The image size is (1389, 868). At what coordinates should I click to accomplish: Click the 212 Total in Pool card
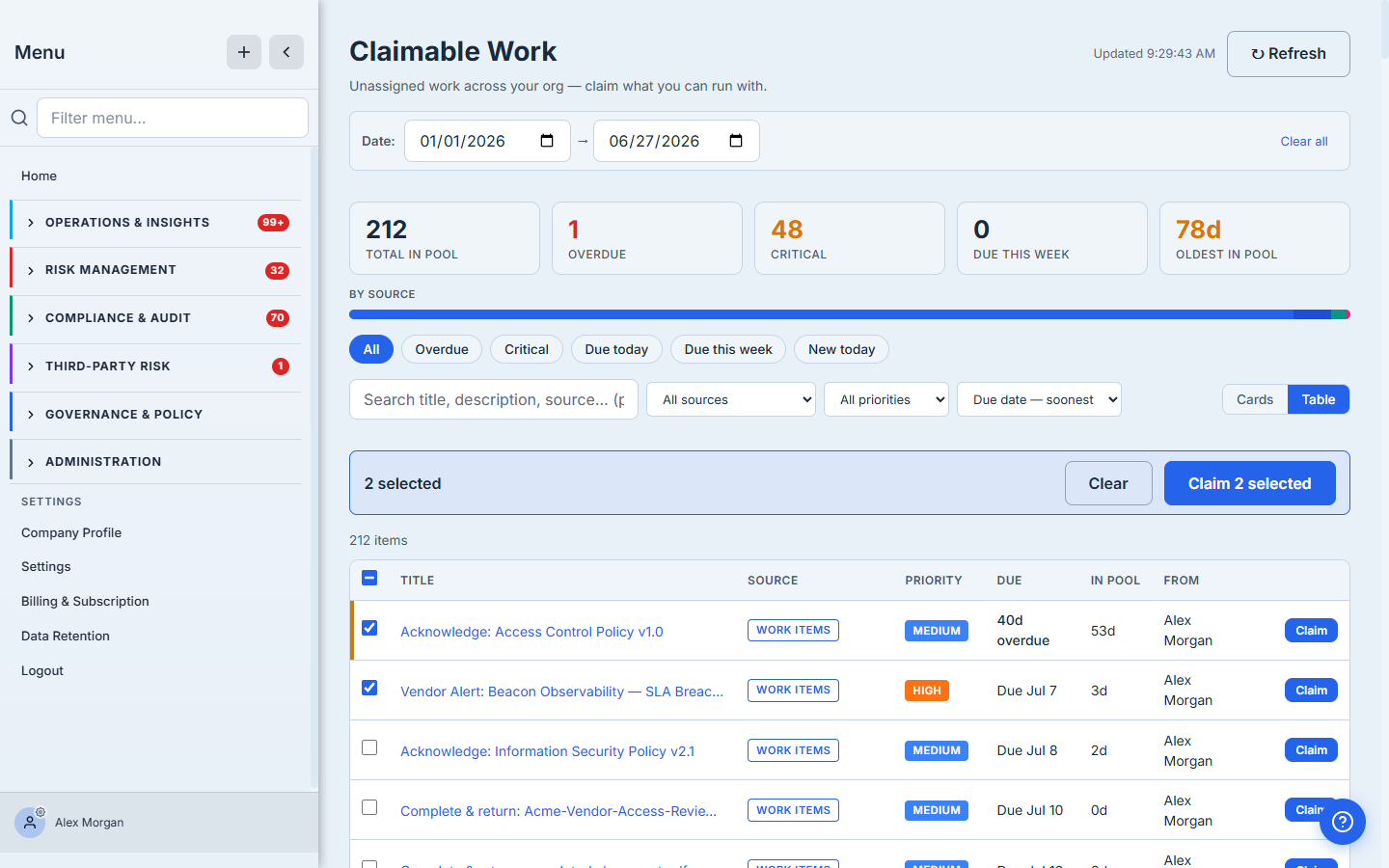(x=445, y=238)
